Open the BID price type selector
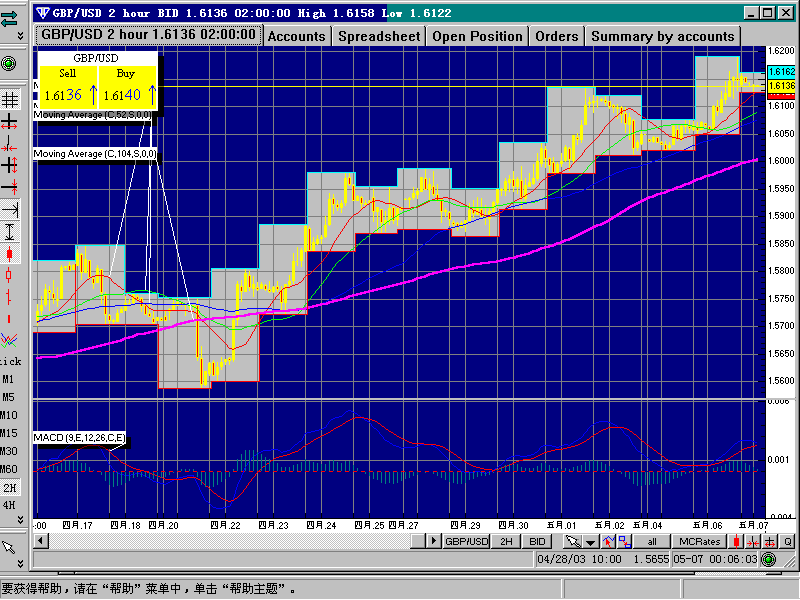This screenshot has height=600, width=800. tap(537, 541)
